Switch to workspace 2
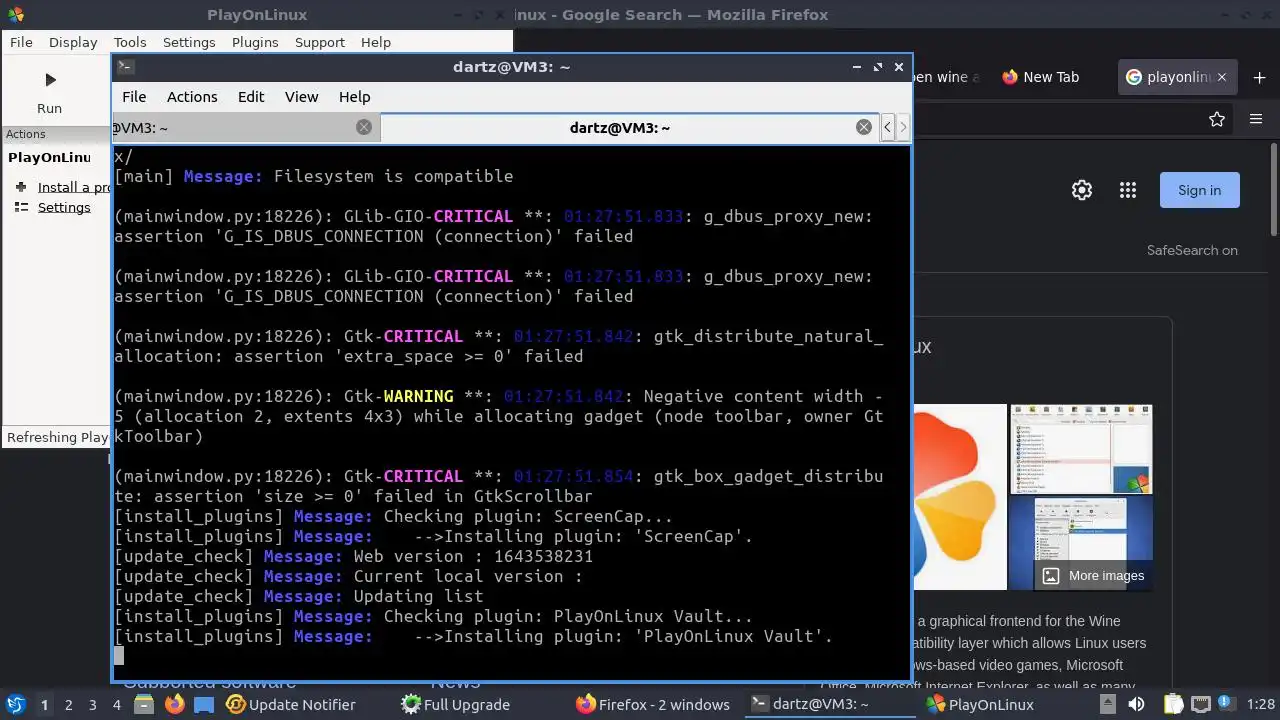The height and width of the screenshot is (720, 1280). (x=69, y=704)
